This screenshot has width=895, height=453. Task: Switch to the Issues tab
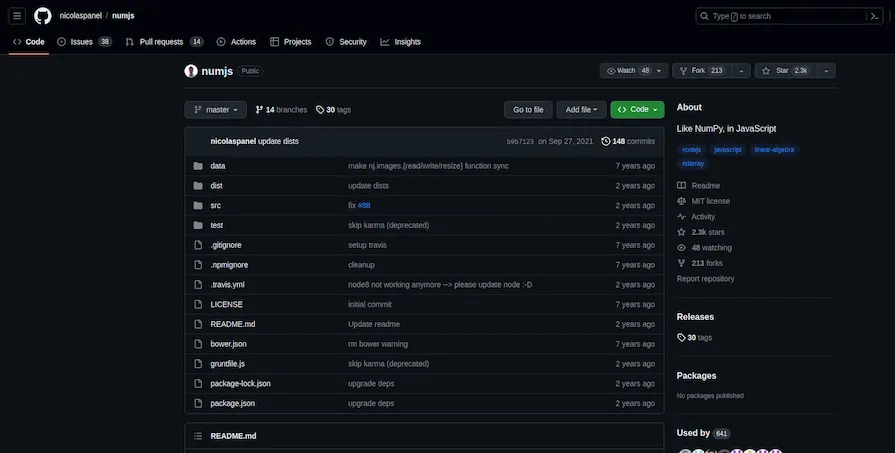(x=83, y=42)
